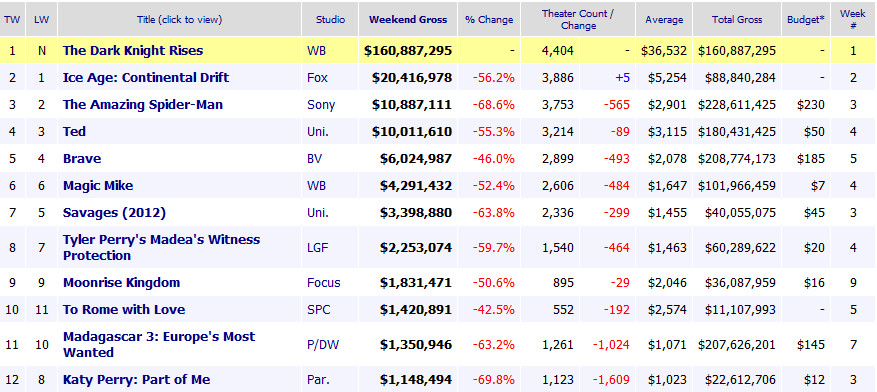Open Madagascar 3: Europe's Most Wanted
Viewport: 877px width, 392px height.
tap(159, 344)
